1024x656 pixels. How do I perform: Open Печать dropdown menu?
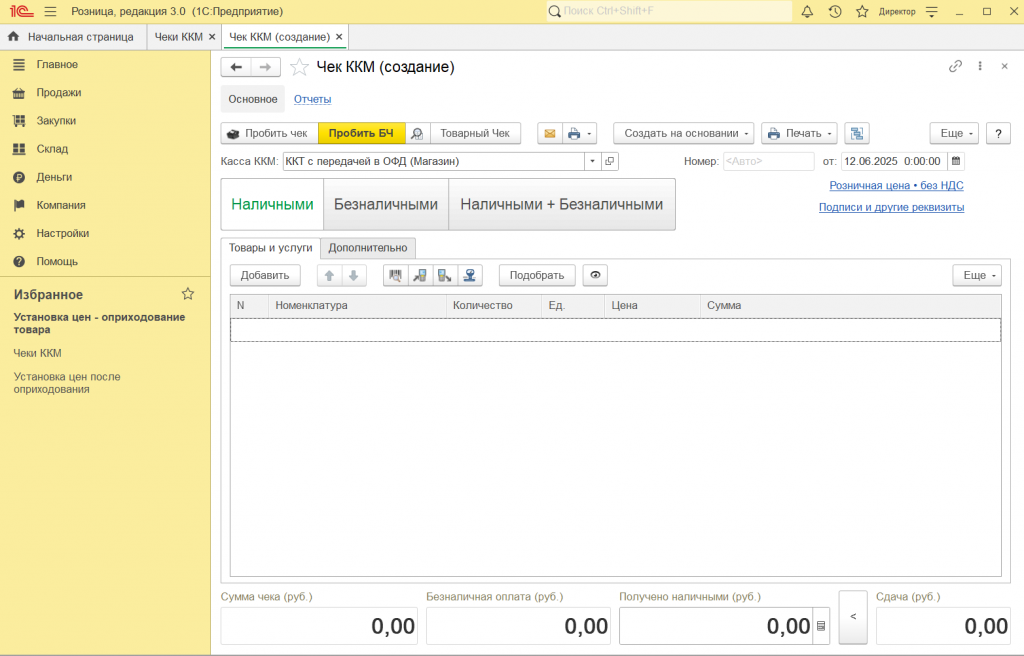click(799, 133)
